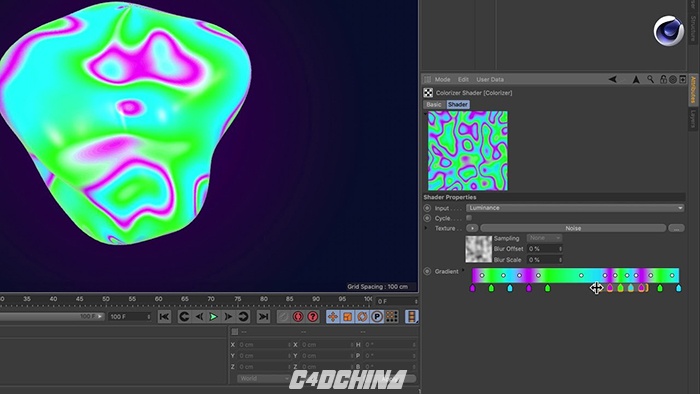Click the rotation keyframe icon
Viewport: 700px width, 394px height.
coord(362,317)
